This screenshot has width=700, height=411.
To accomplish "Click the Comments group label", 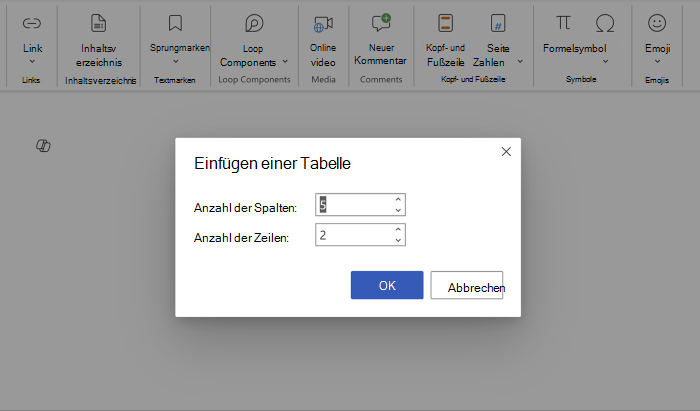I will (381, 79).
